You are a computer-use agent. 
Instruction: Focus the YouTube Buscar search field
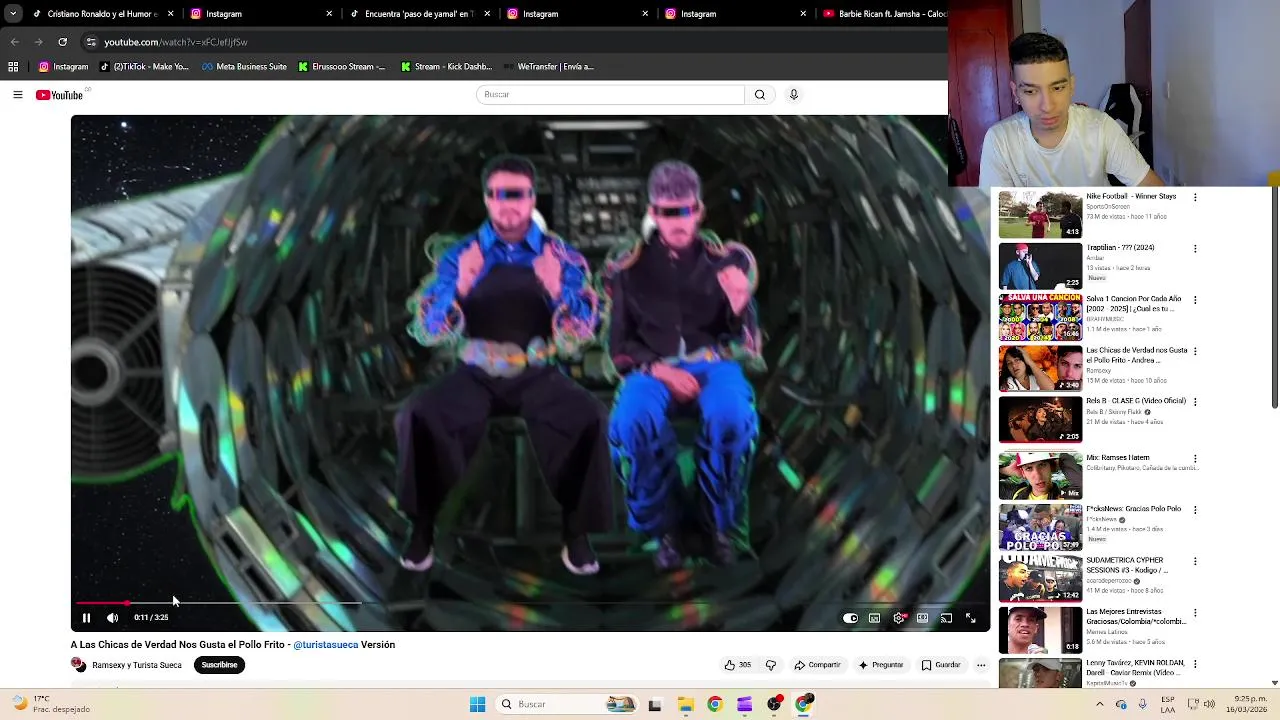(610, 94)
